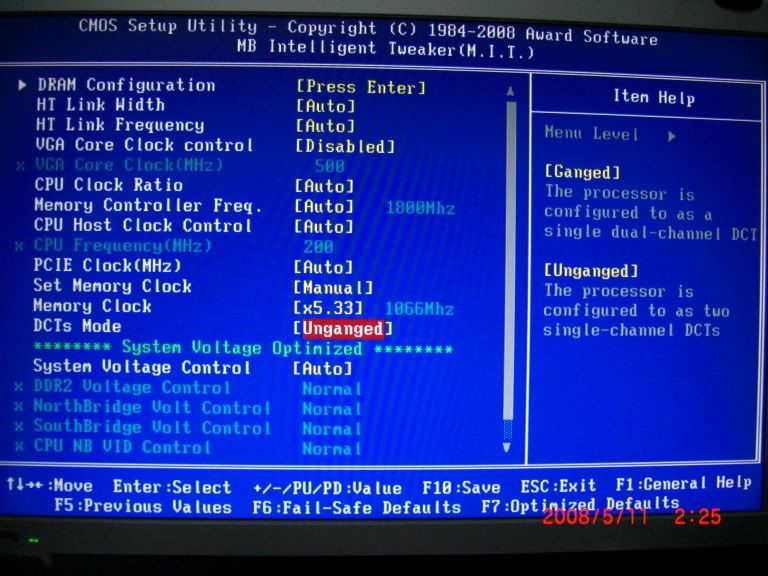The width and height of the screenshot is (768, 576).
Task: Click the disabled x marker beside CPU Frequency
Action: tap(19, 246)
